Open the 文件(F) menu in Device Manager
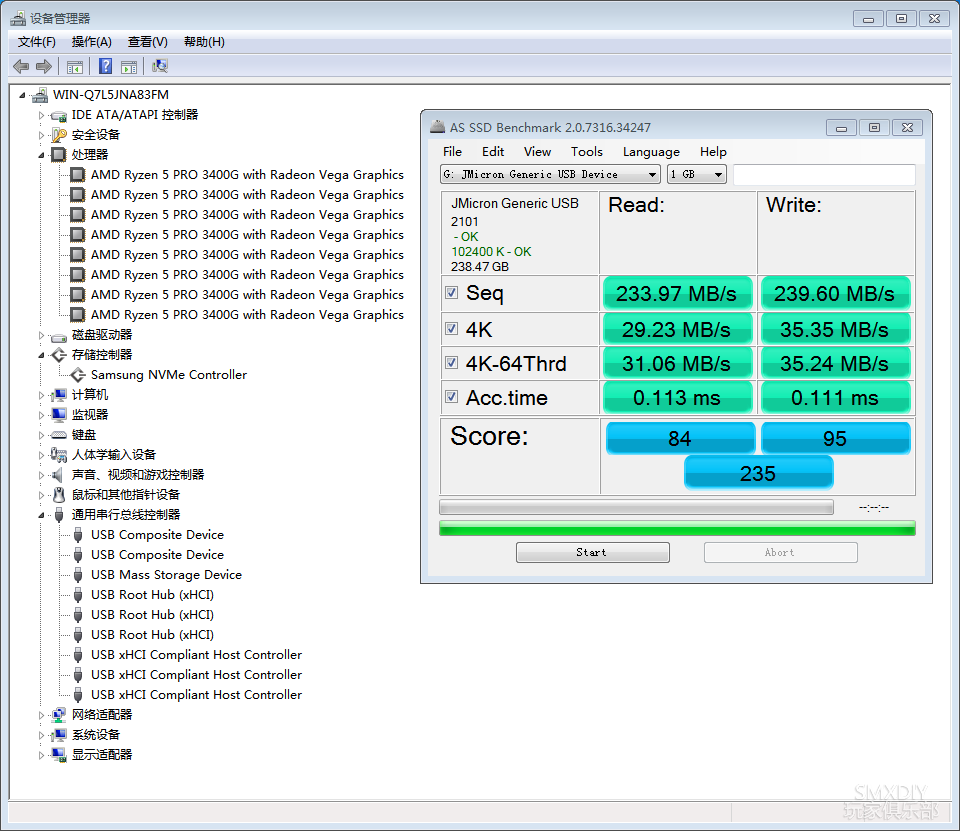The height and width of the screenshot is (831, 960). [37, 42]
